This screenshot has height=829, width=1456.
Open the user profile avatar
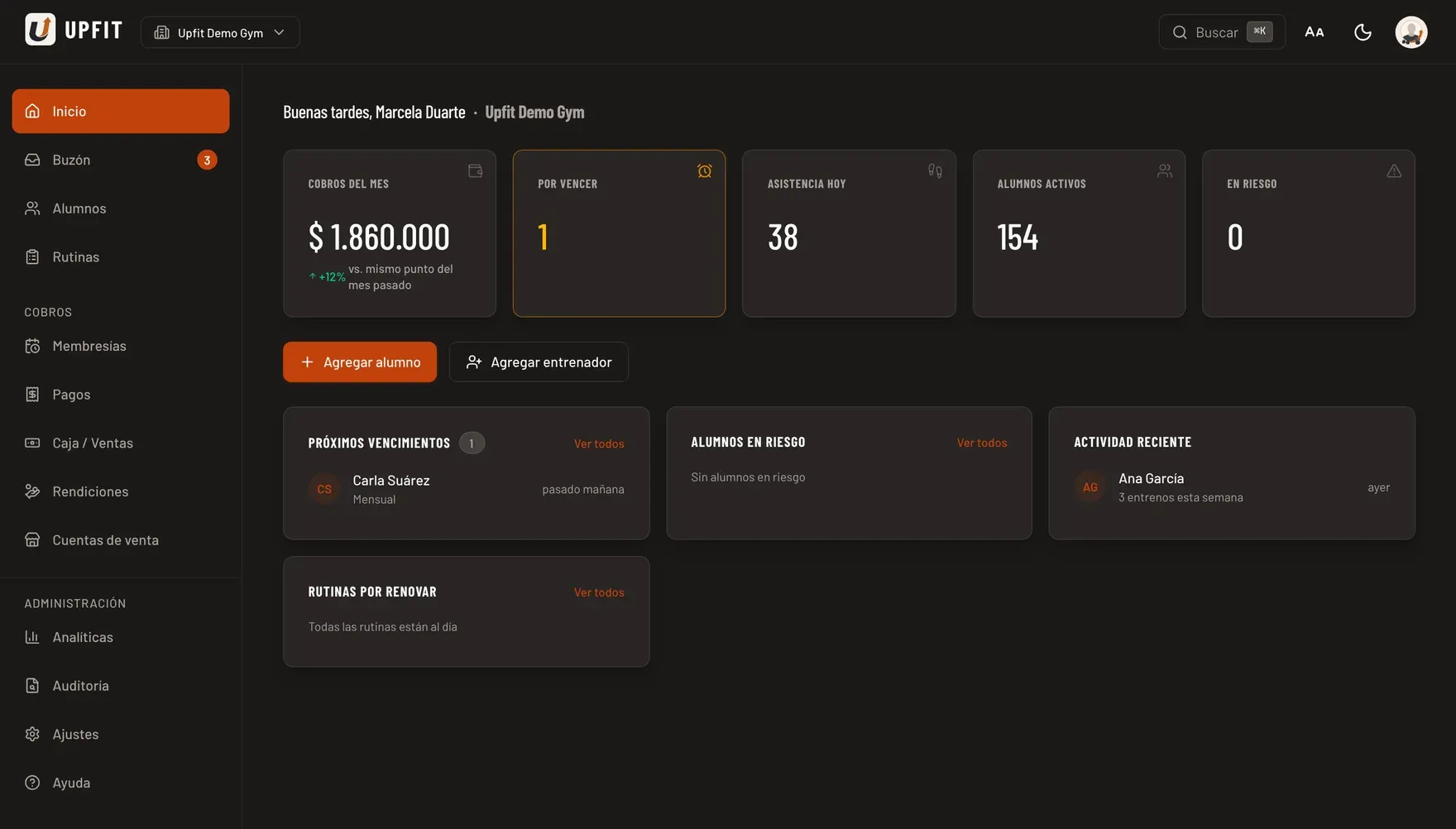tap(1411, 32)
